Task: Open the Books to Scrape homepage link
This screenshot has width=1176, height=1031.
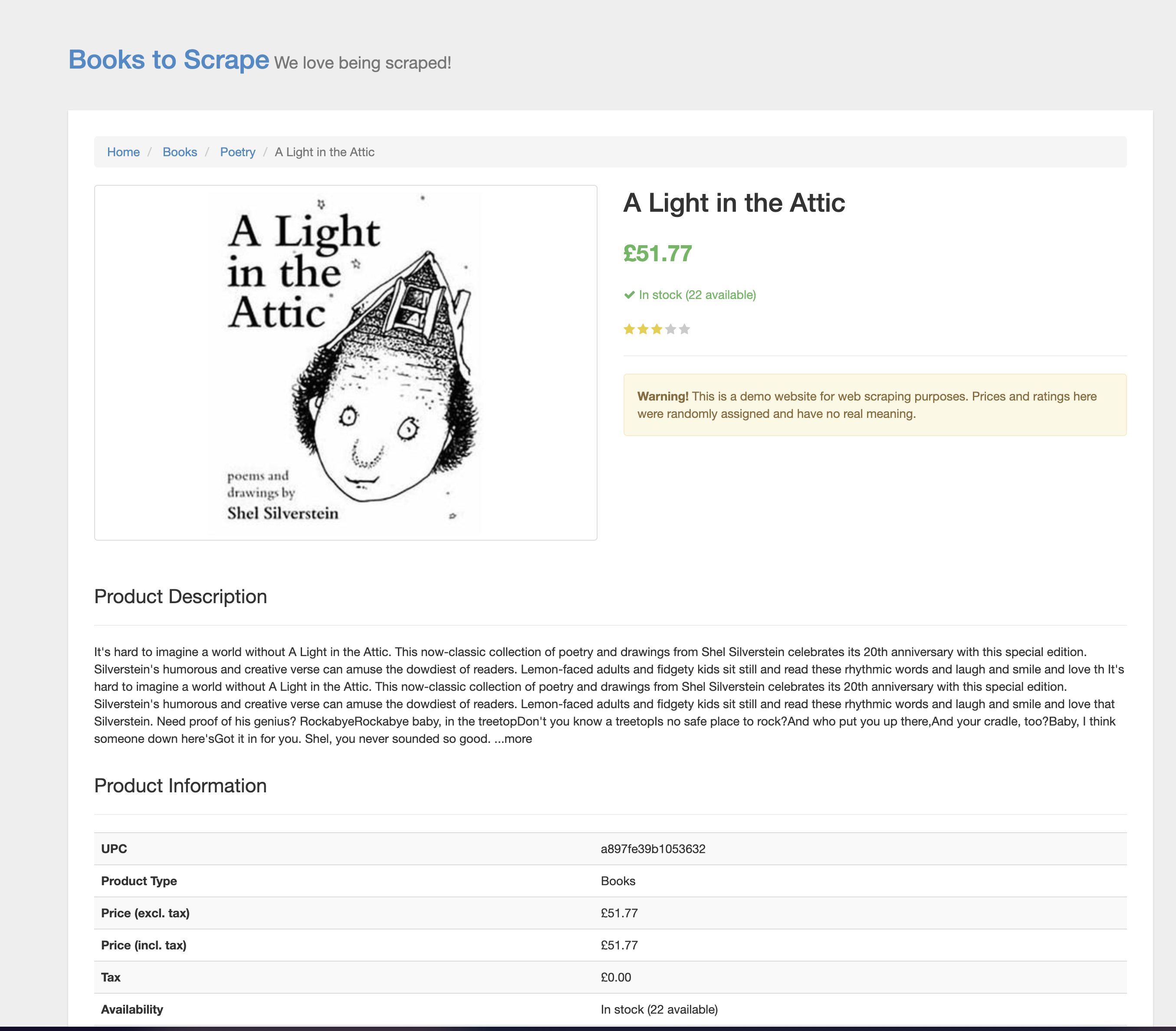Action: 168,60
